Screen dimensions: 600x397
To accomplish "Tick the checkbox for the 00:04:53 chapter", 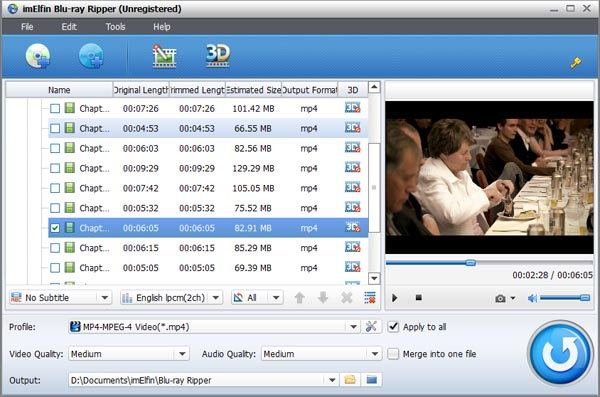I will tap(55, 128).
